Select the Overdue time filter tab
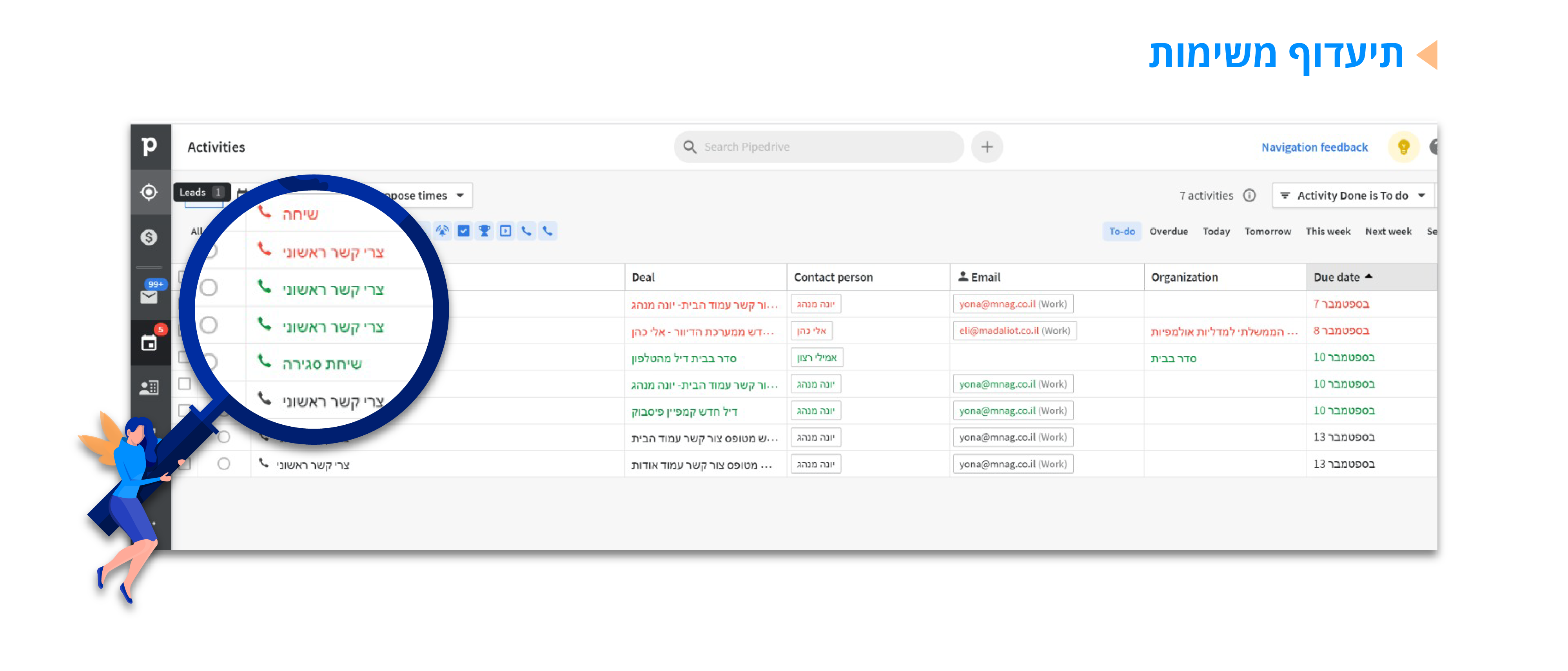 [1169, 231]
